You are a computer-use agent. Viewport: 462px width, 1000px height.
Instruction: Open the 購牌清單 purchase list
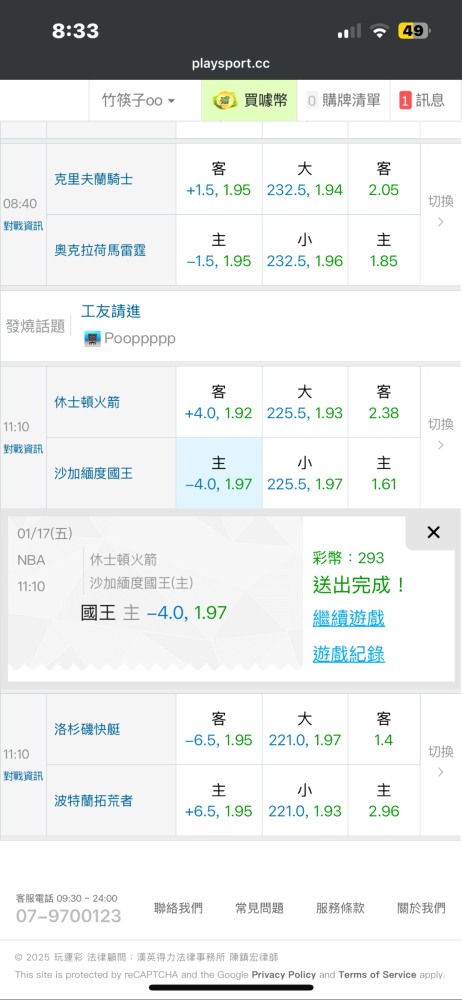(x=343, y=100)
